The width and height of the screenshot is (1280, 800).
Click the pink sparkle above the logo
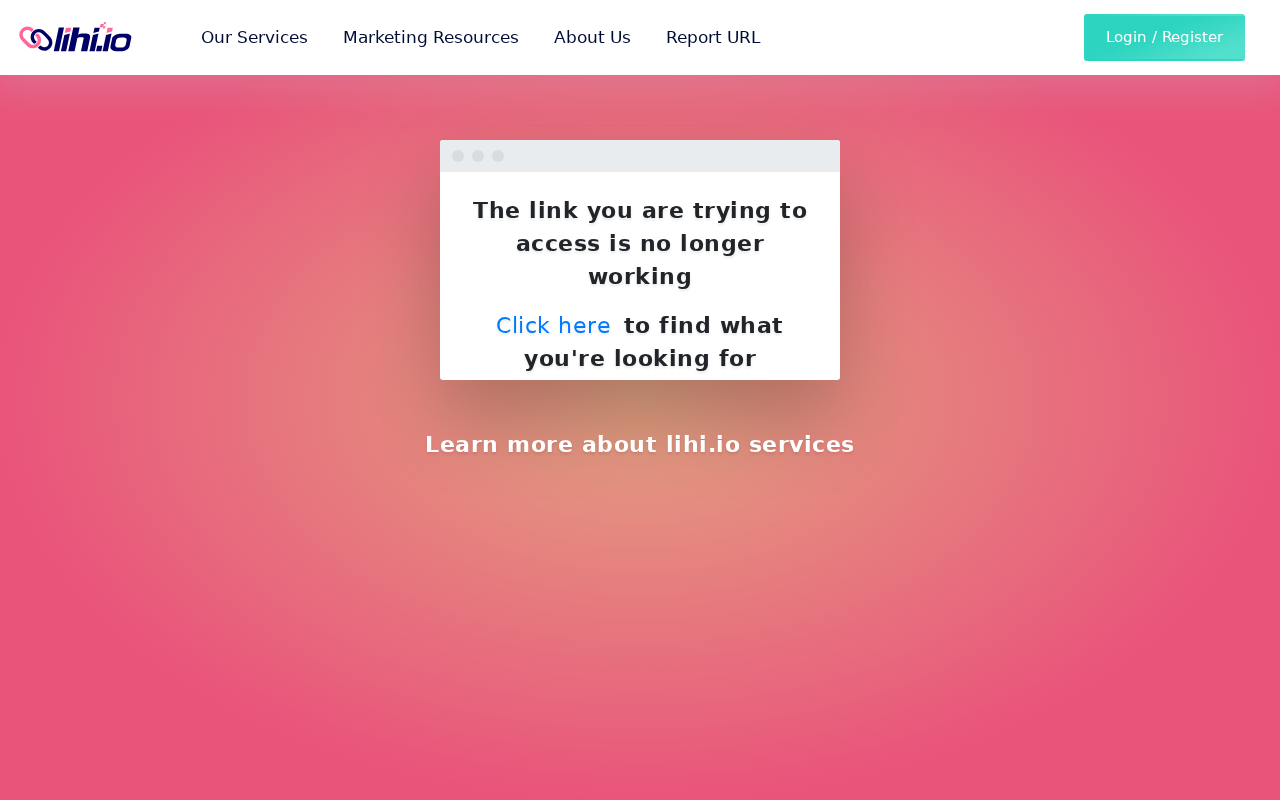(104, 26)
